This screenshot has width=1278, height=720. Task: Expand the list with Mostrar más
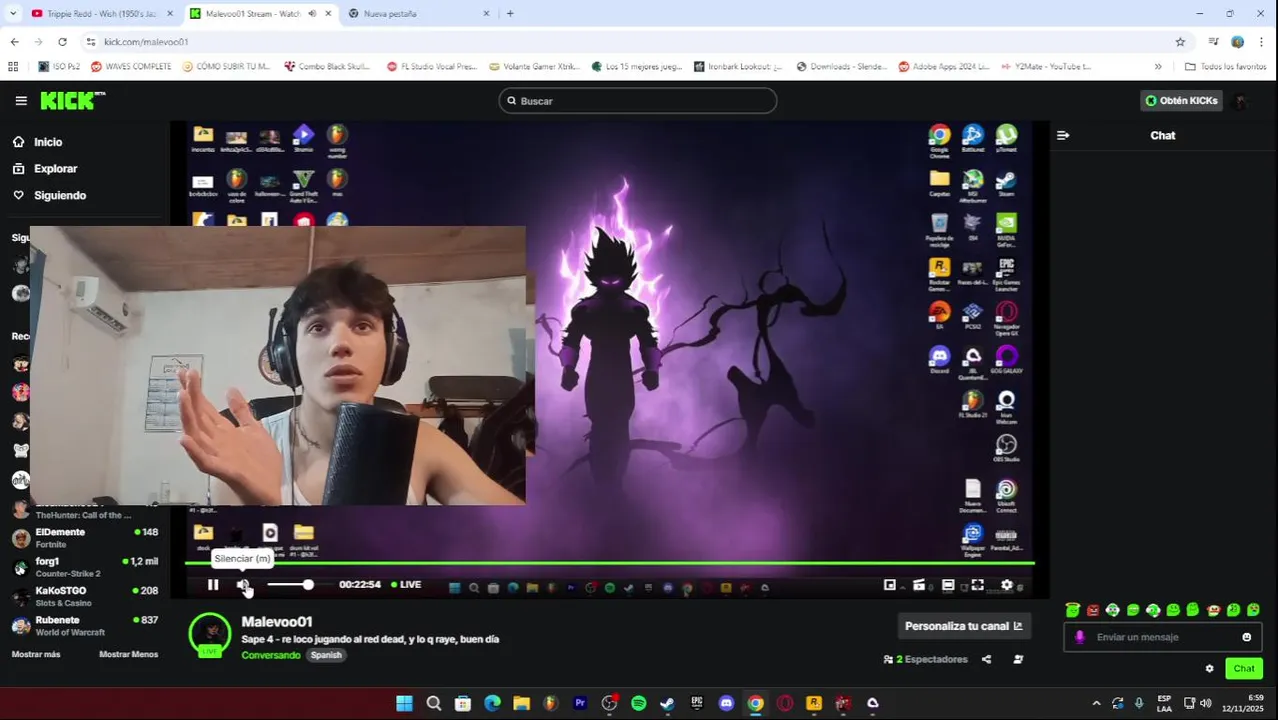[36, 654]
